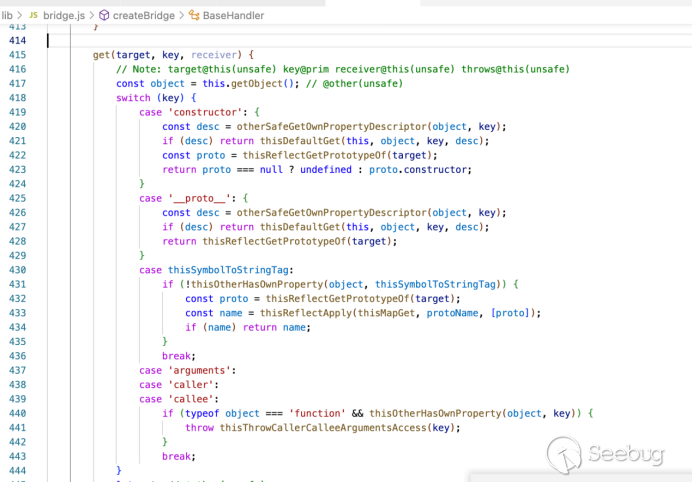Select the BaseHandler breadcrumb class
692x482 pixels.
click(x=233, y=15)
